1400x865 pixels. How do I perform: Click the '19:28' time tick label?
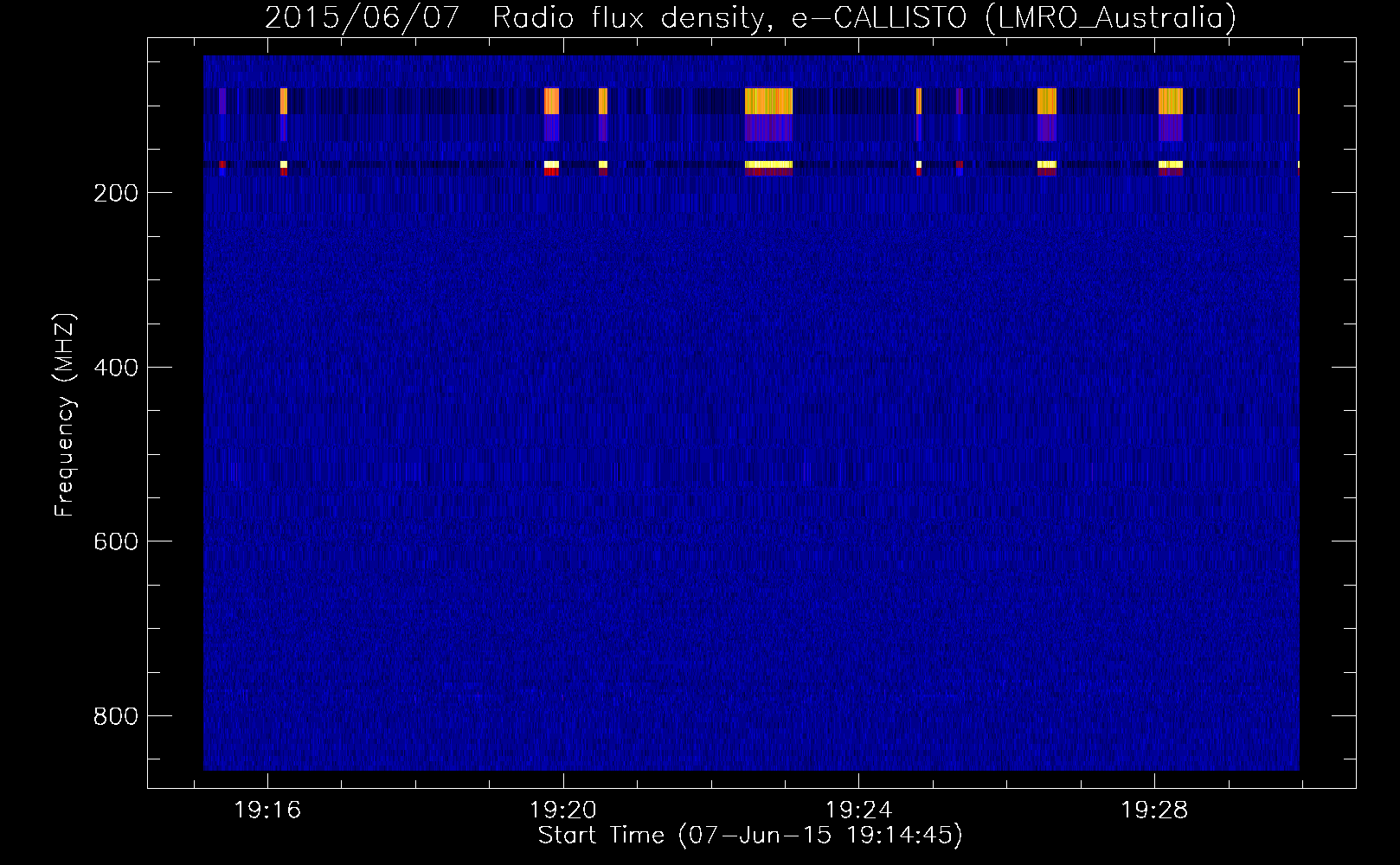1154,811
